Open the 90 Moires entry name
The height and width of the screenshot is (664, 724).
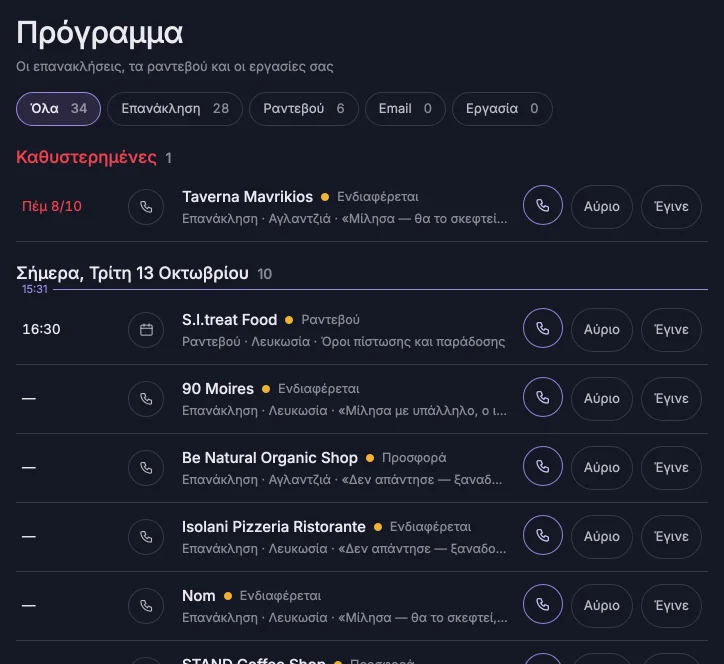tap(218, 389)
